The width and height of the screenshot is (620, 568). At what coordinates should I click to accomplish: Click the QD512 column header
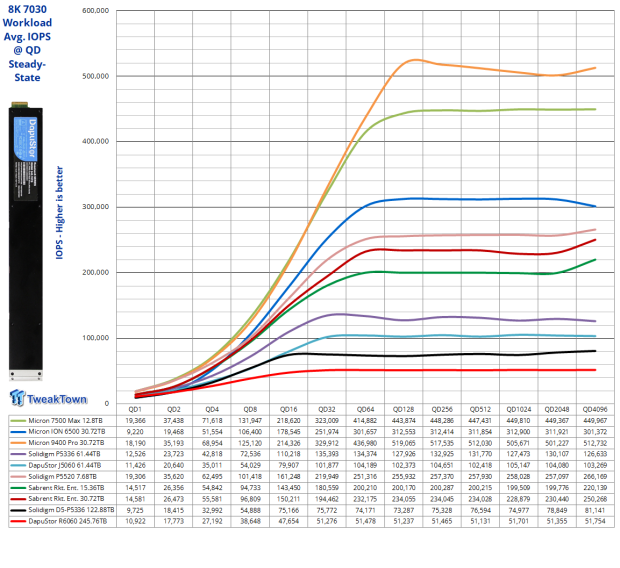(480, 409)
